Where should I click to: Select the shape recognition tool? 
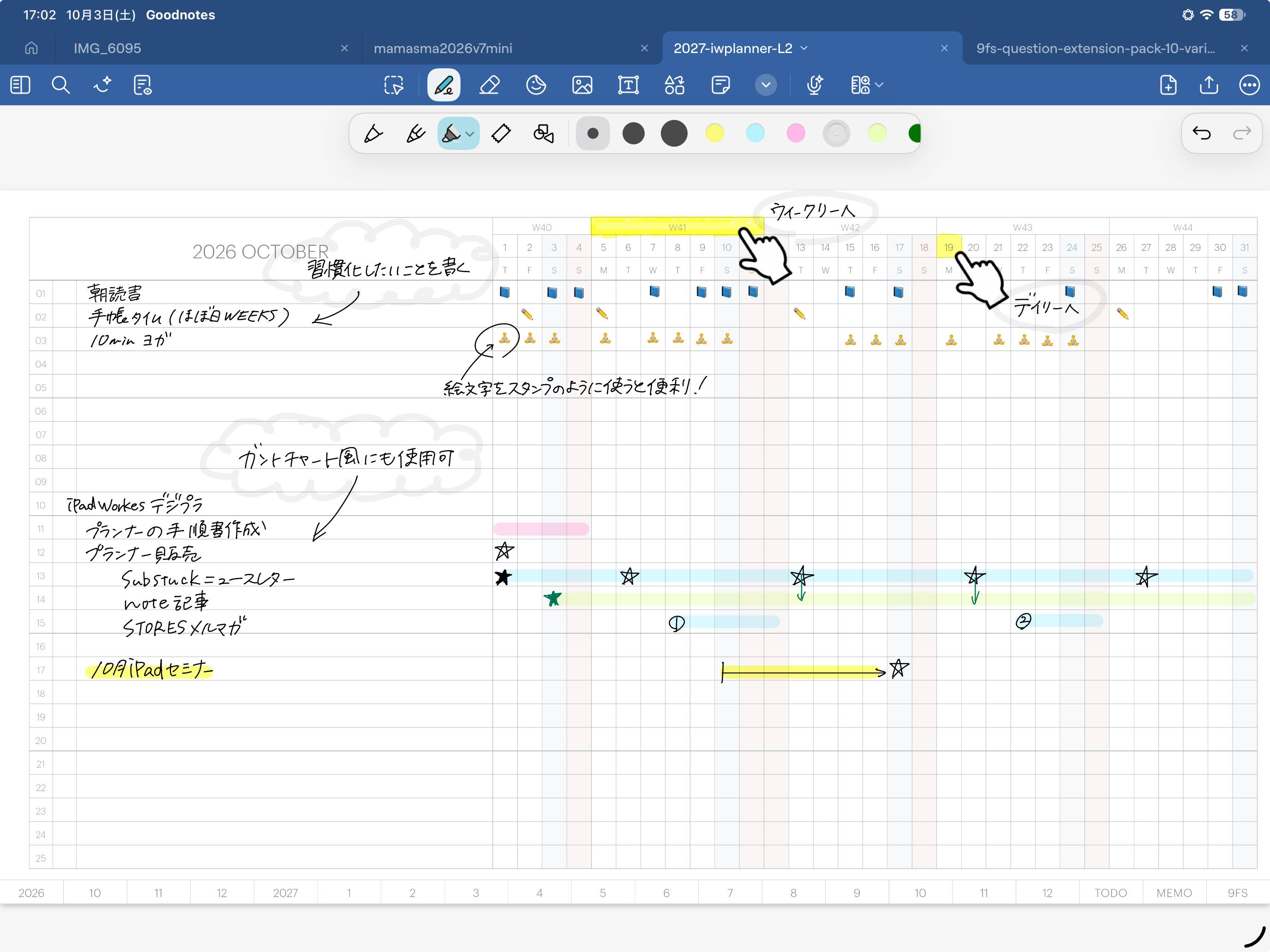[x=543, y=134]
